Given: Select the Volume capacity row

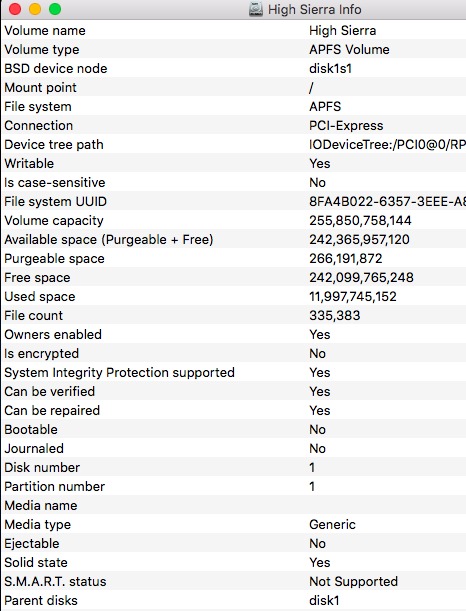Looking at the screenshot, I should click(x=234, y=221).
